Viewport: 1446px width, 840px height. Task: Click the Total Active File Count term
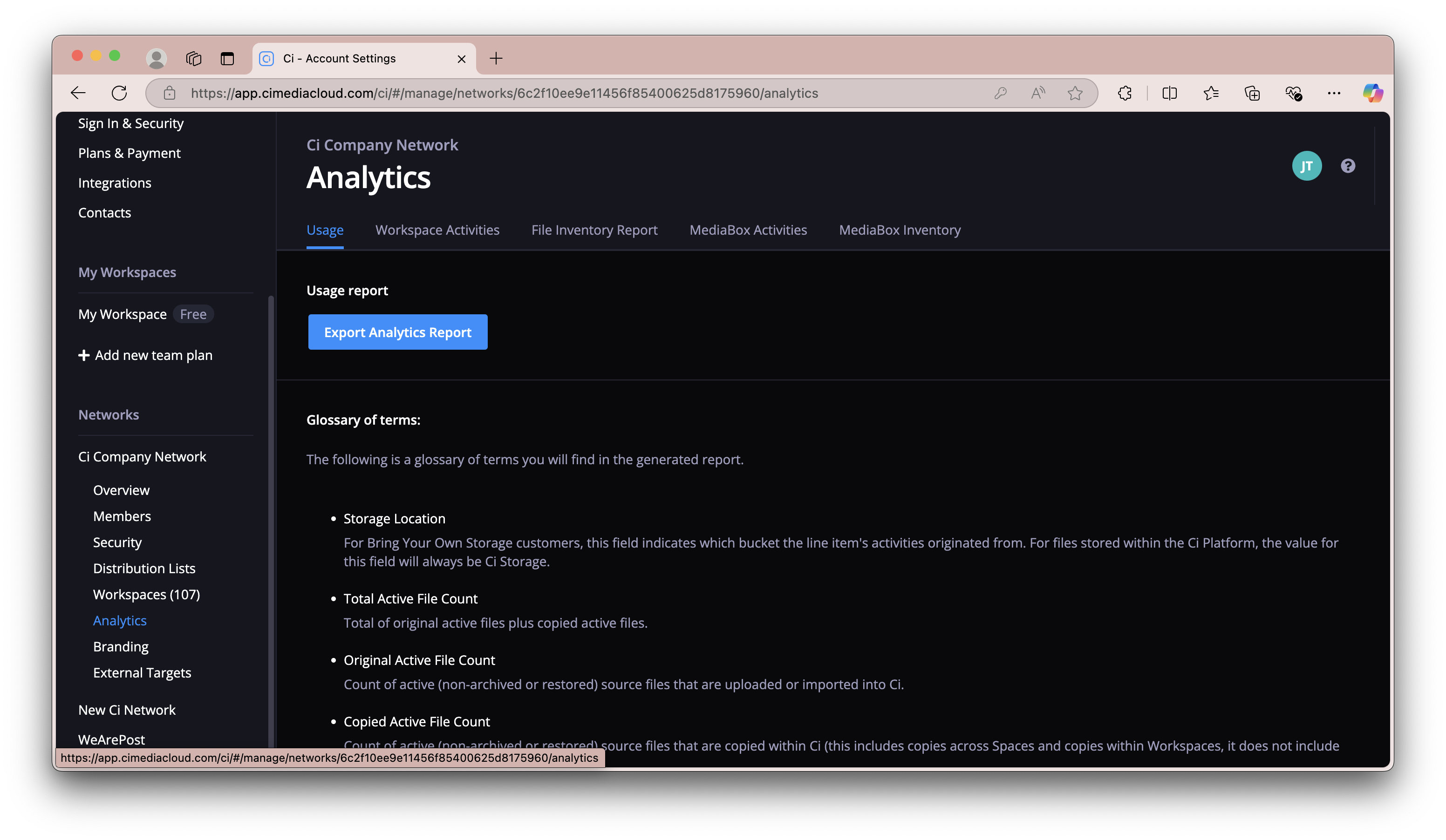point(410,599)
